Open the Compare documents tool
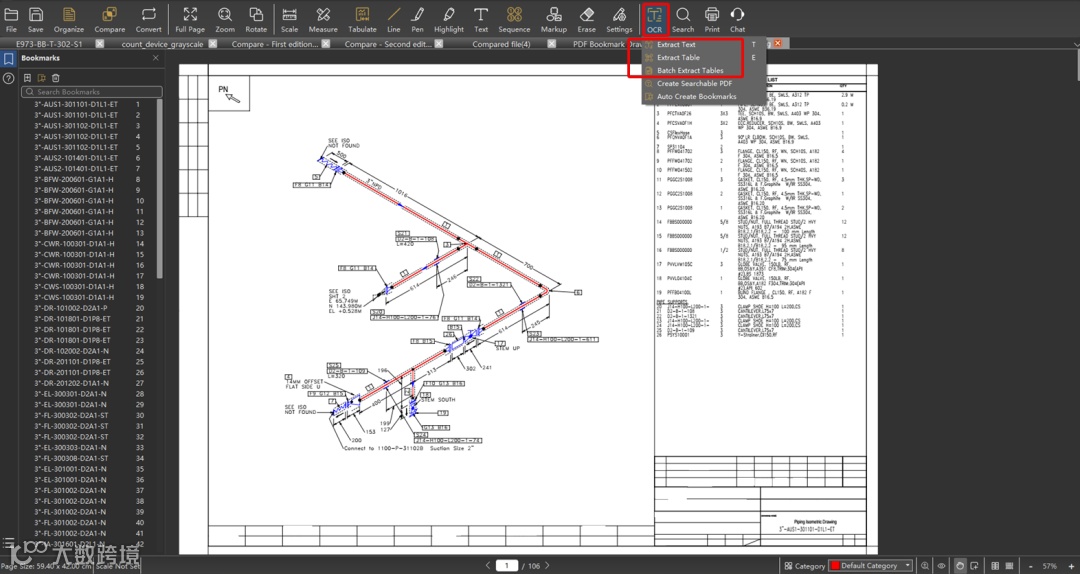This screenshot has width=1080, height=574. tap(110, 20)
